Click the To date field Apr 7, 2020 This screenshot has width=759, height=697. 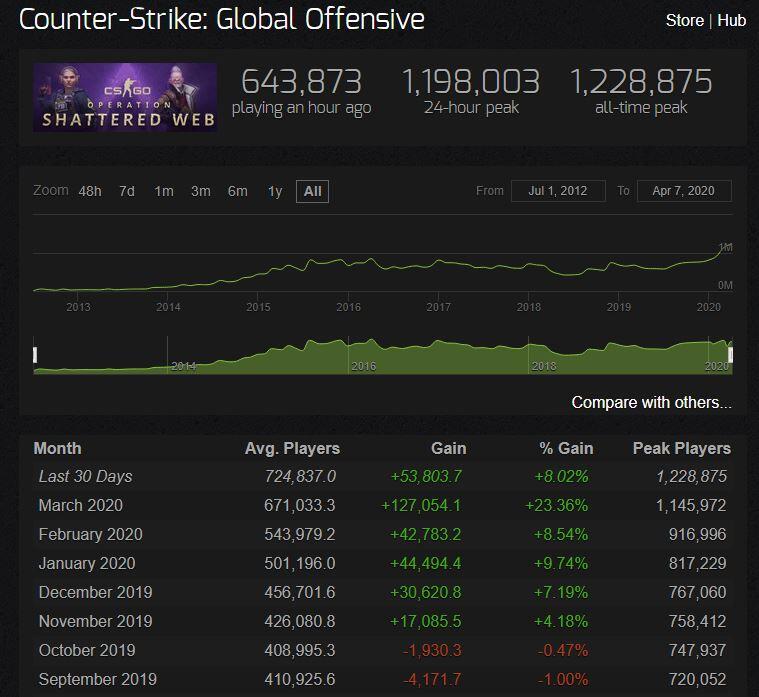click(x=682, y=191)
